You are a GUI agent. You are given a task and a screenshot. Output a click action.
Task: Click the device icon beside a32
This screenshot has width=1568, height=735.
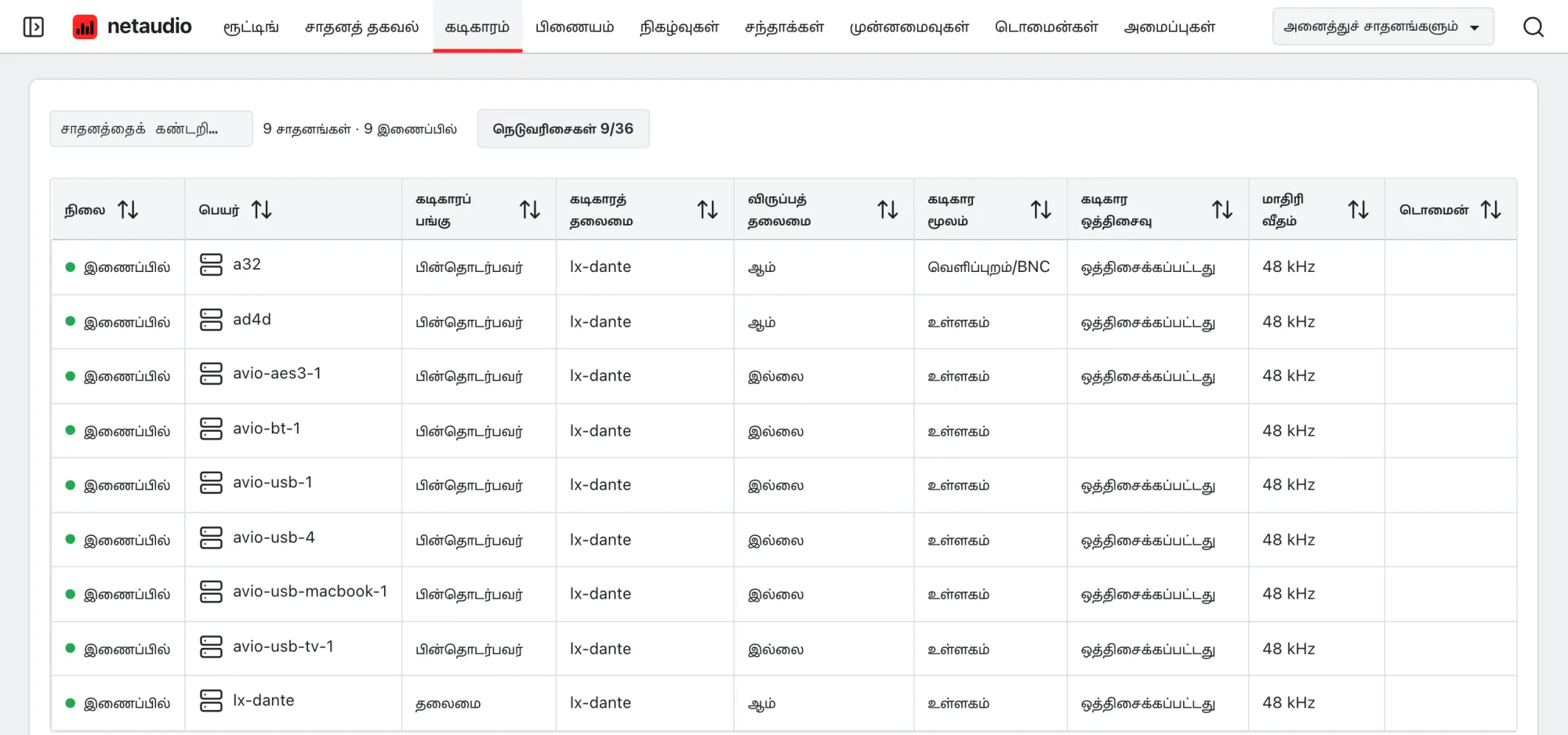pos(211,265)
